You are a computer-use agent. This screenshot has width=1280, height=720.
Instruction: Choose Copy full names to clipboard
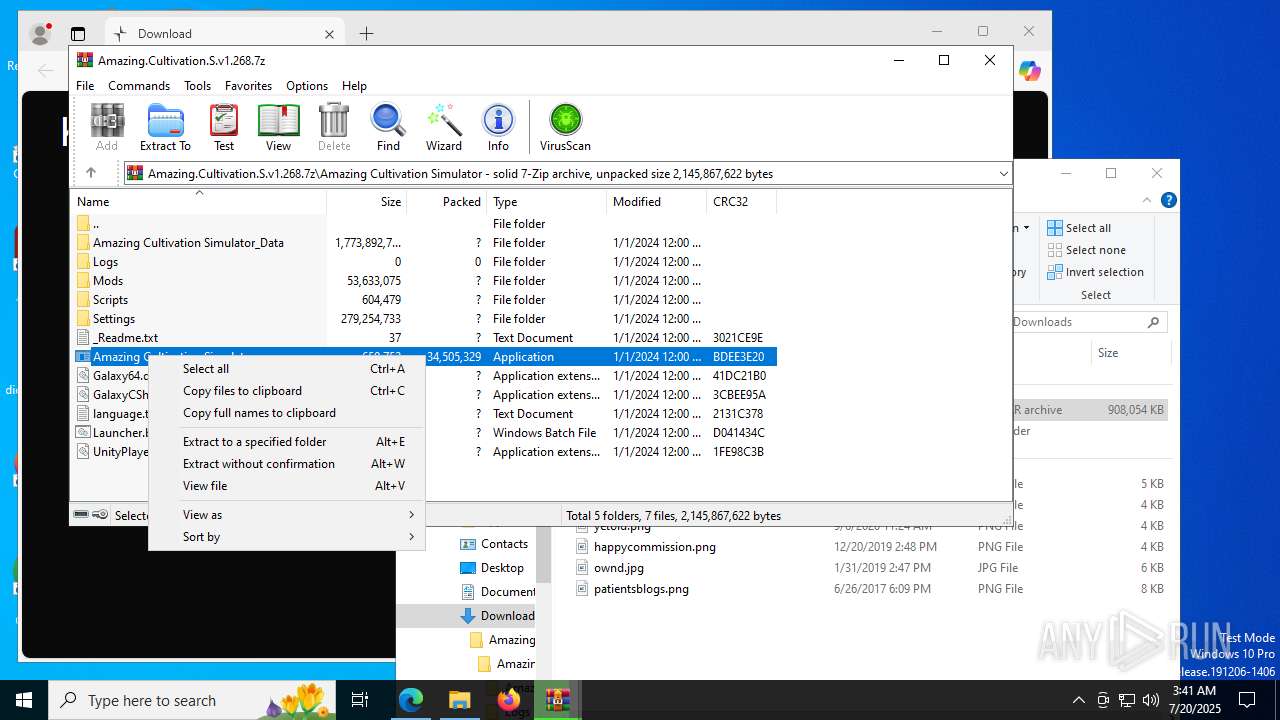pyautogui.click(x=287, y=413)
